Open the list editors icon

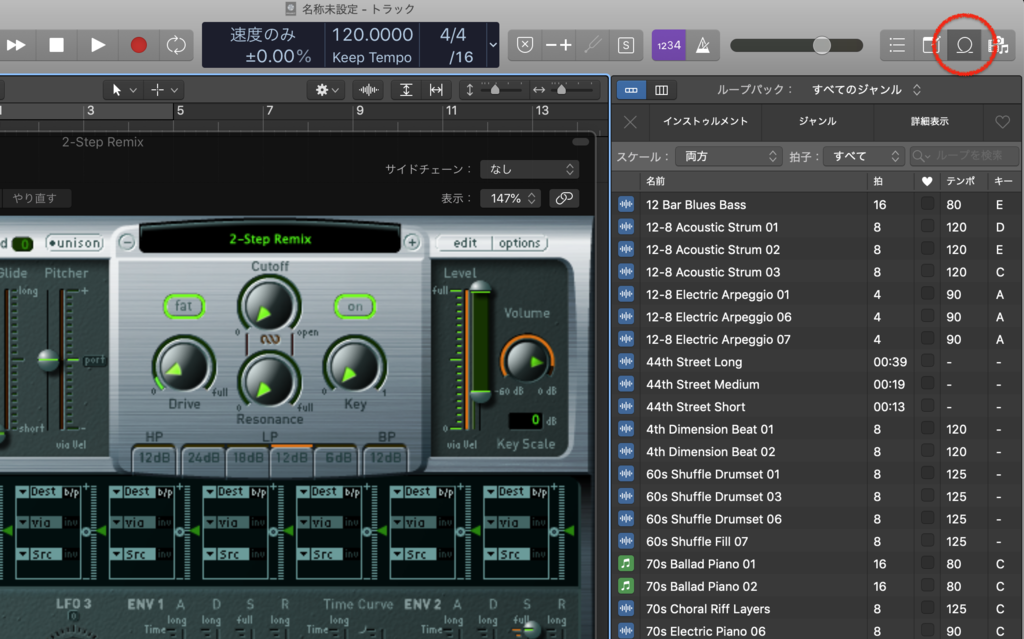pyautogui.click(x=897, y=45)
